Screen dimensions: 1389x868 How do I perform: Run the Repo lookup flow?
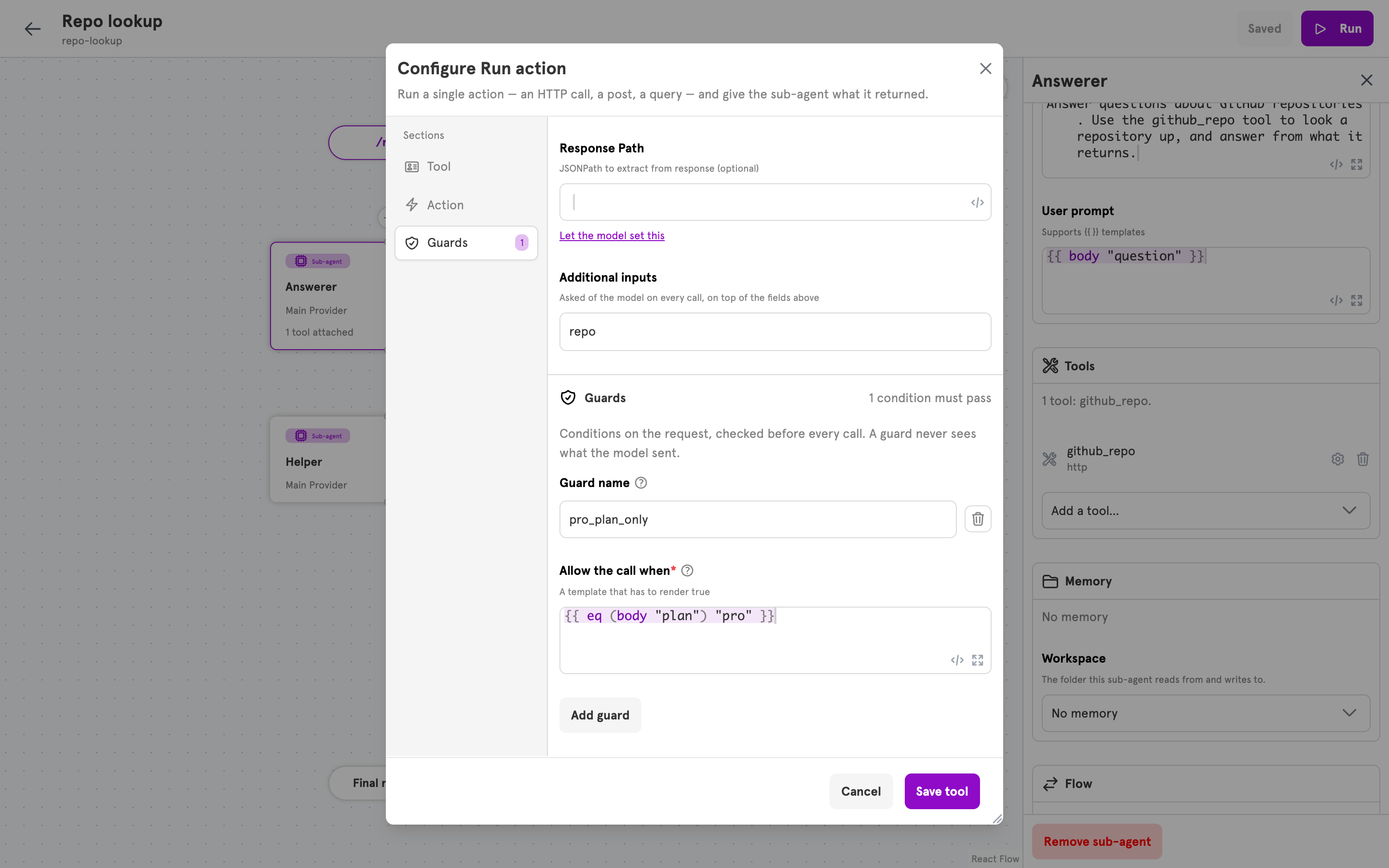pyautogui.click(x=1337, y=29)
